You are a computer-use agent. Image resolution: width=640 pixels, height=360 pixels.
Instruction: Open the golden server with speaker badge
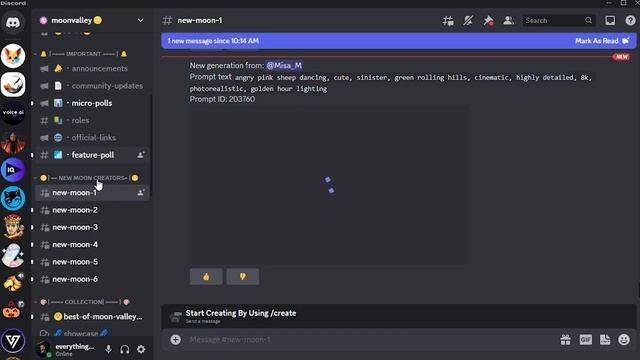point(13,283)
